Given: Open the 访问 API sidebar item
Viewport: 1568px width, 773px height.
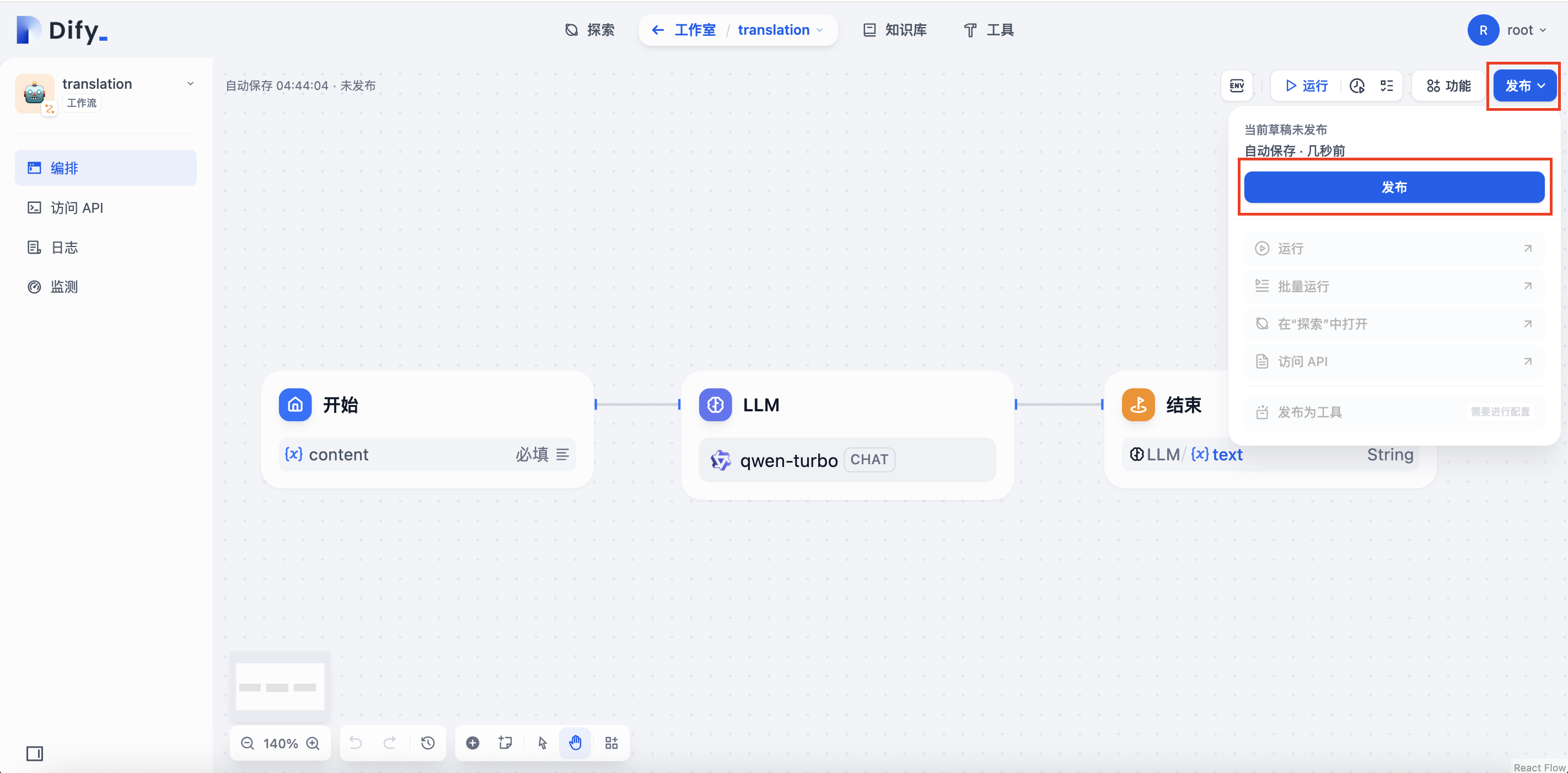Looking at the screenshot, I should pyautogui.click(x=77, y=208).
